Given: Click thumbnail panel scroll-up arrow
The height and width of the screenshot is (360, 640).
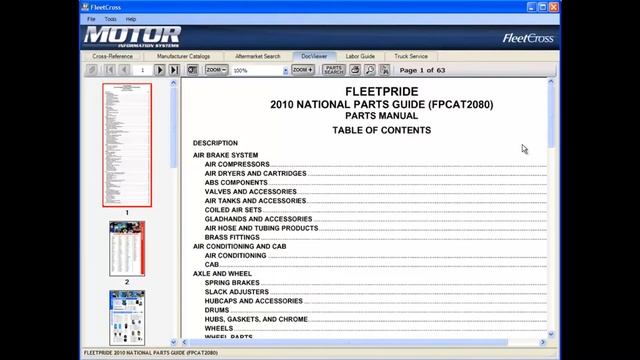Looking at the screenshot, I should click(x=173, y=83).
